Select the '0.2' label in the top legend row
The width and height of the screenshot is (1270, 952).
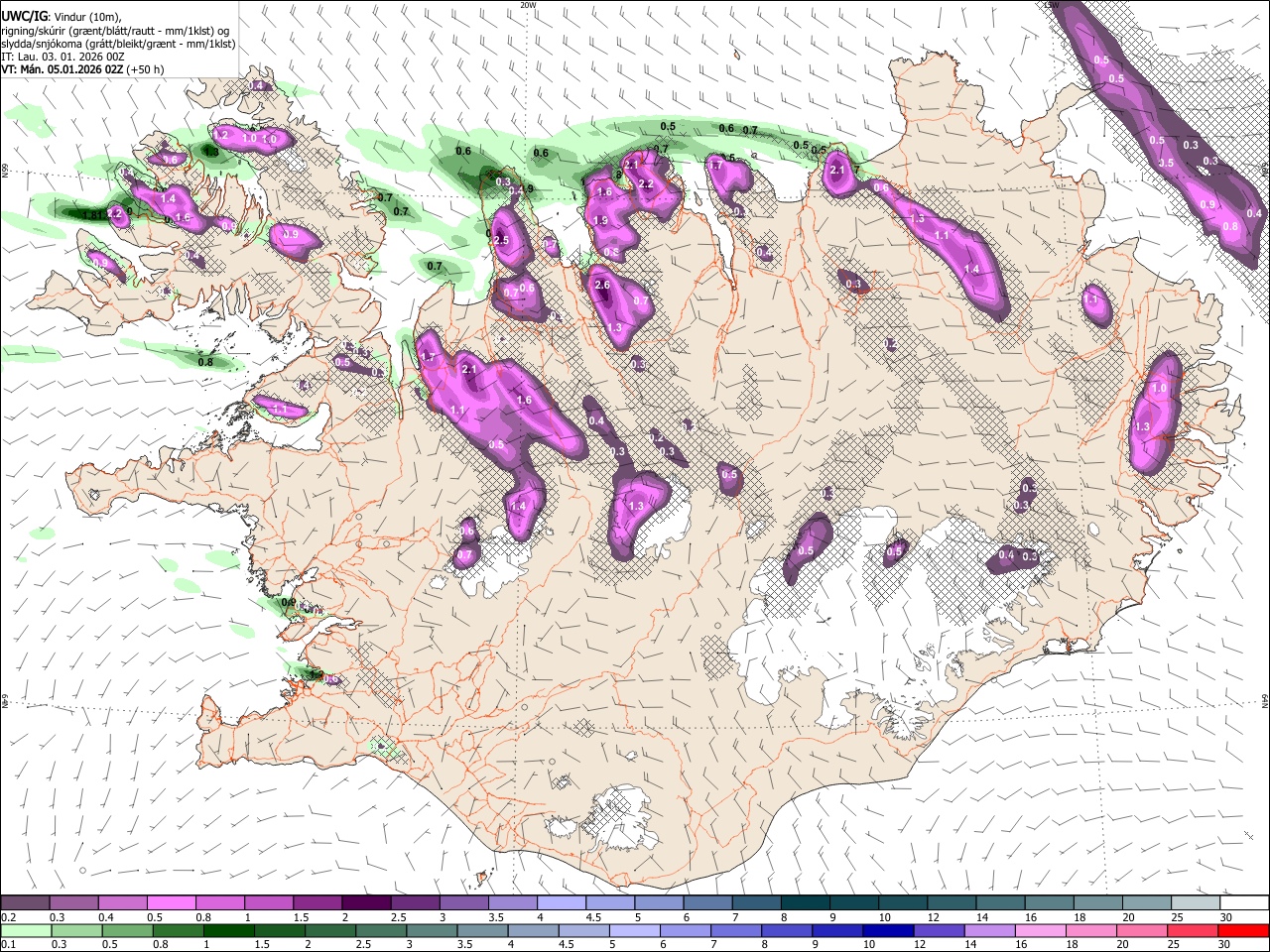[8, 917]
